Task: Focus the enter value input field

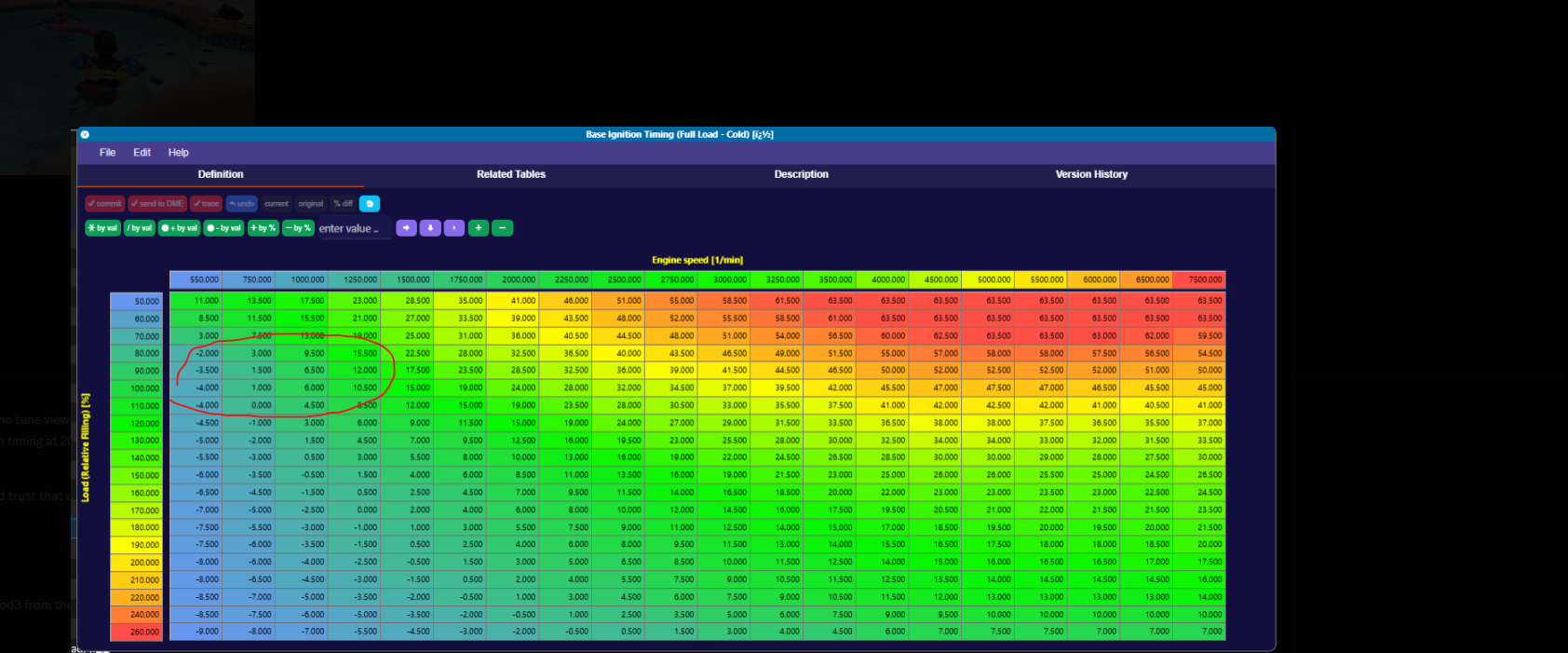Action: 354,228
